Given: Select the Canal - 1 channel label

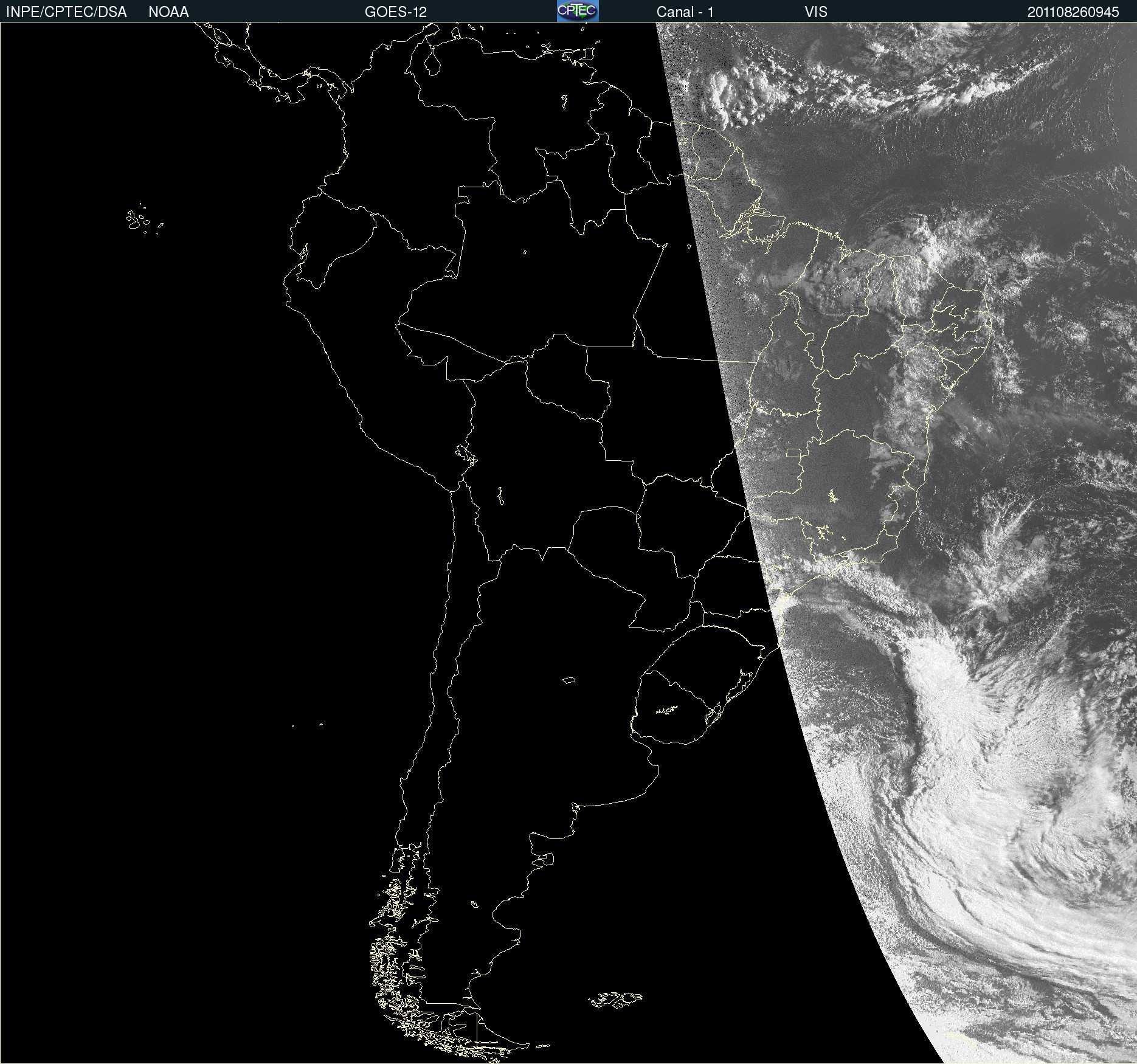Looking at the screenshot, I should 685,12.
